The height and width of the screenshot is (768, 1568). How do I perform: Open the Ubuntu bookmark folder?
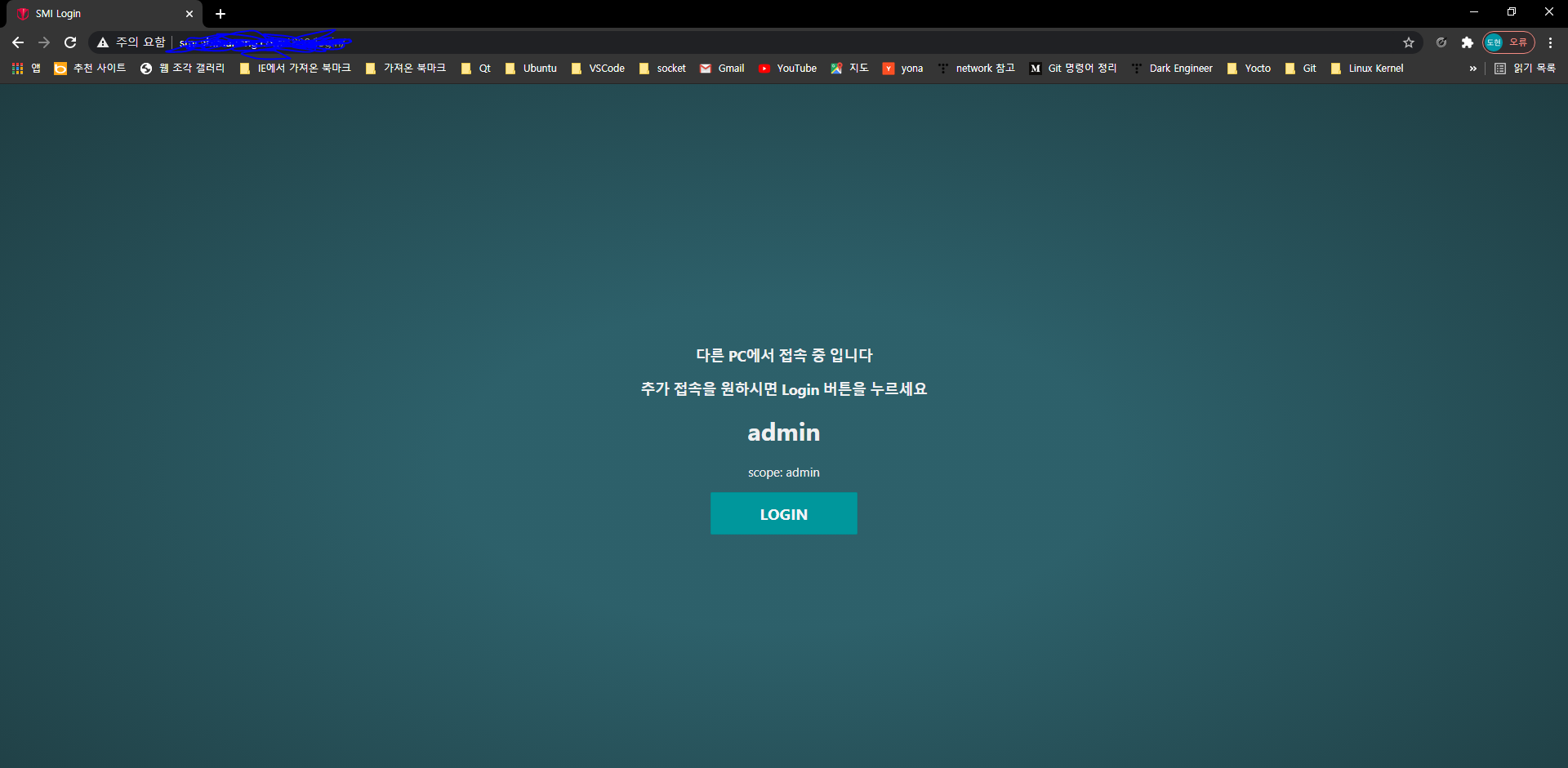[531, 69]
